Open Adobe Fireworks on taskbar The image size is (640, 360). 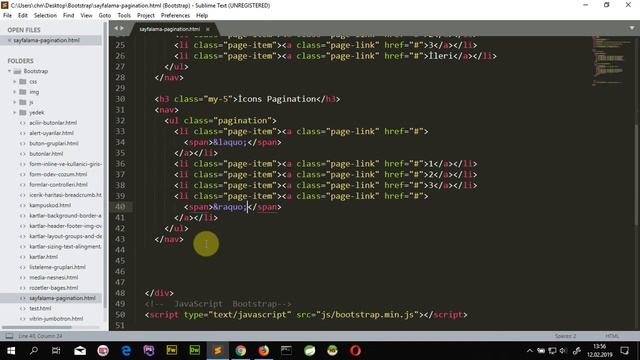pyautogui.click(x=172, y=351)
